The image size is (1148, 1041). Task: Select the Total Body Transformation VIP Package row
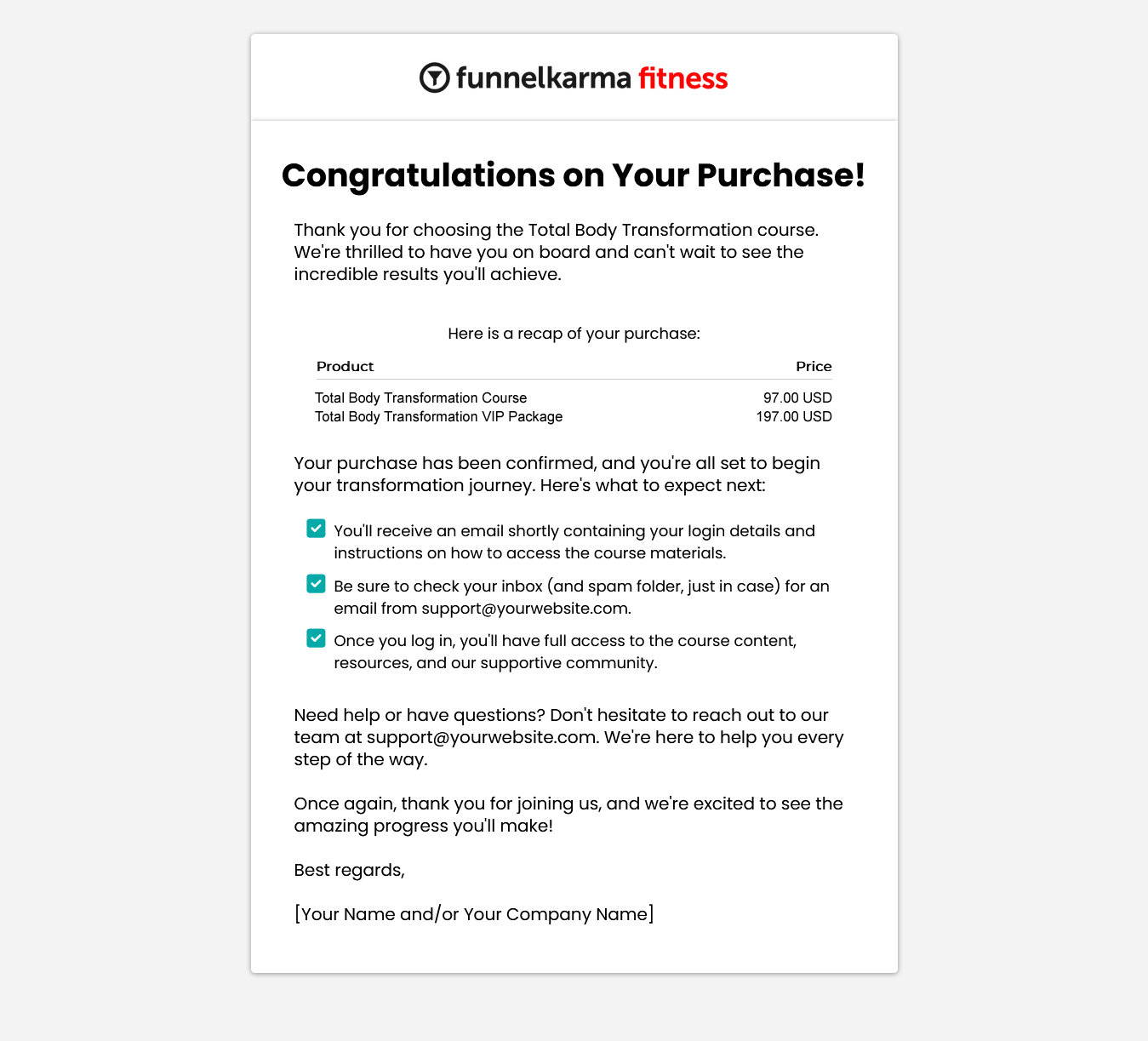click(x=574, y=416)
